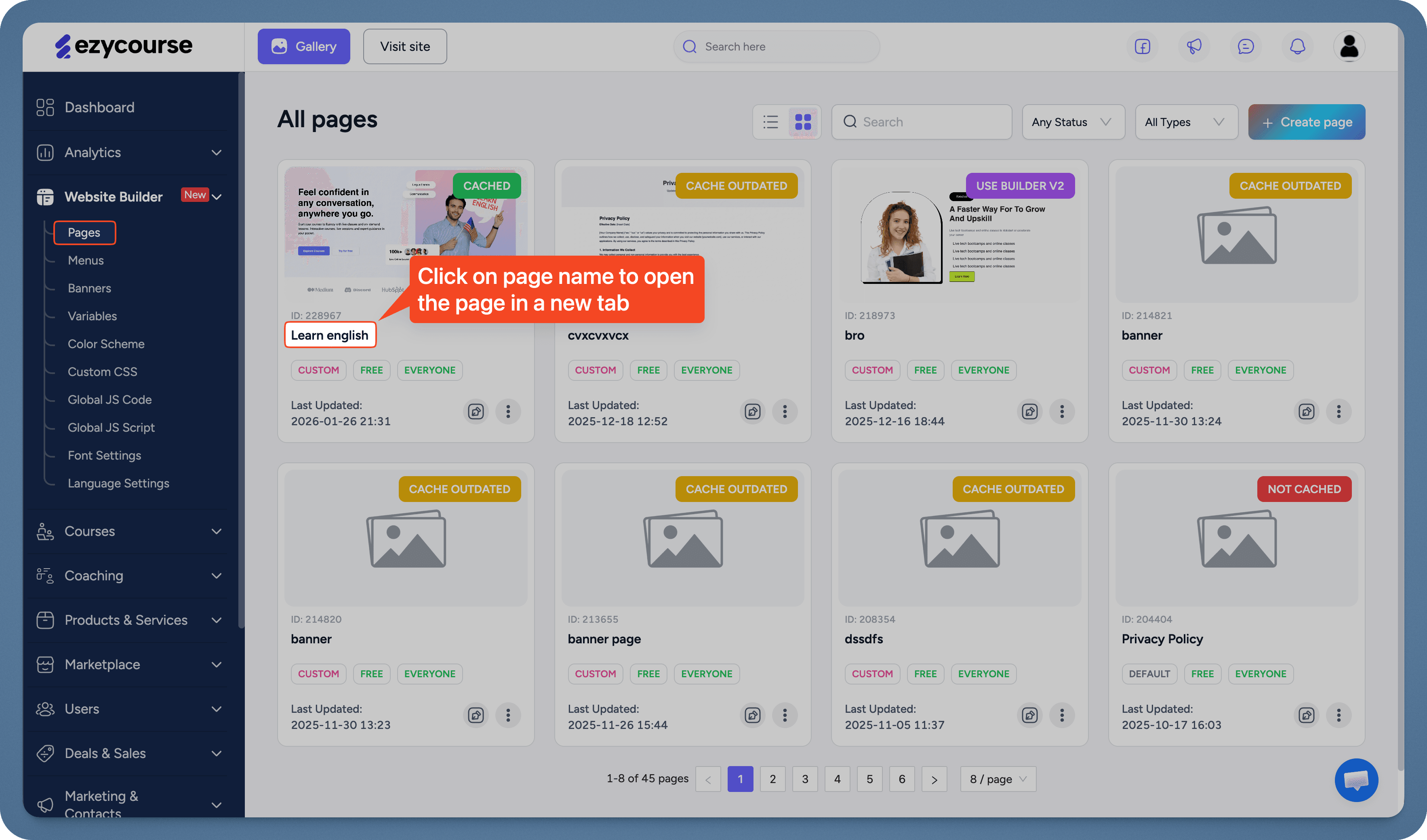Open the All Types filter dropdown
This screenshot has width=1427, height=840.
click(x=1186, y=122)
